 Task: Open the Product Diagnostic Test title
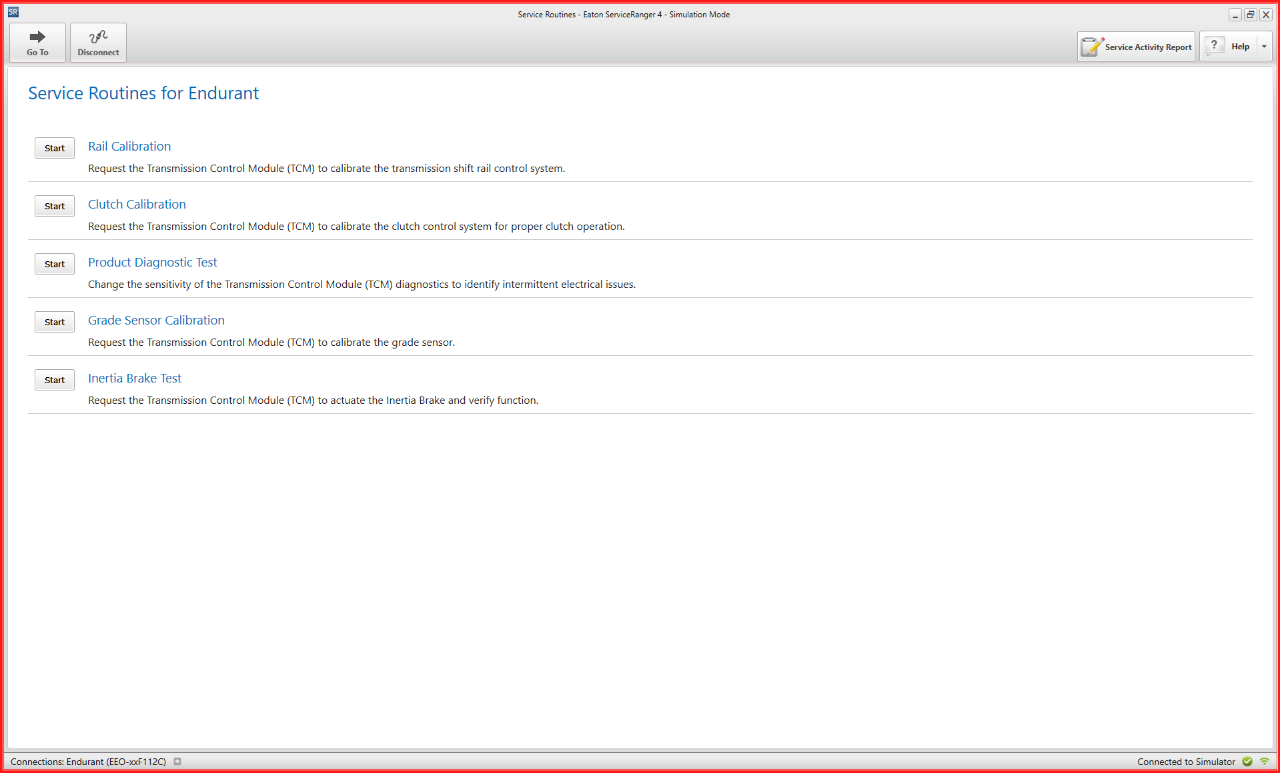tap(152, 262)
